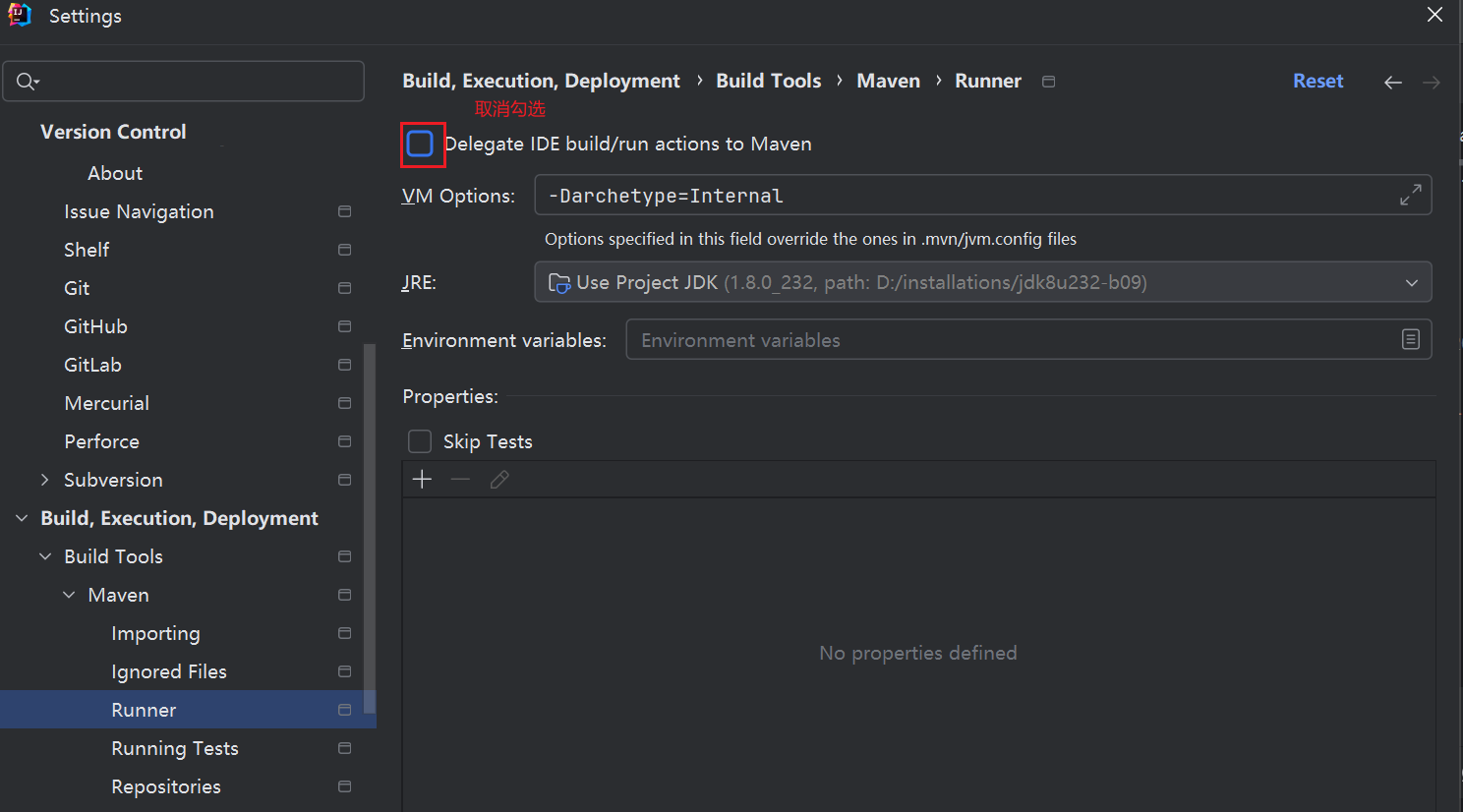Click Build, Execution, Deployment breadcrumb
The image size is (1463, 812).
541,82
